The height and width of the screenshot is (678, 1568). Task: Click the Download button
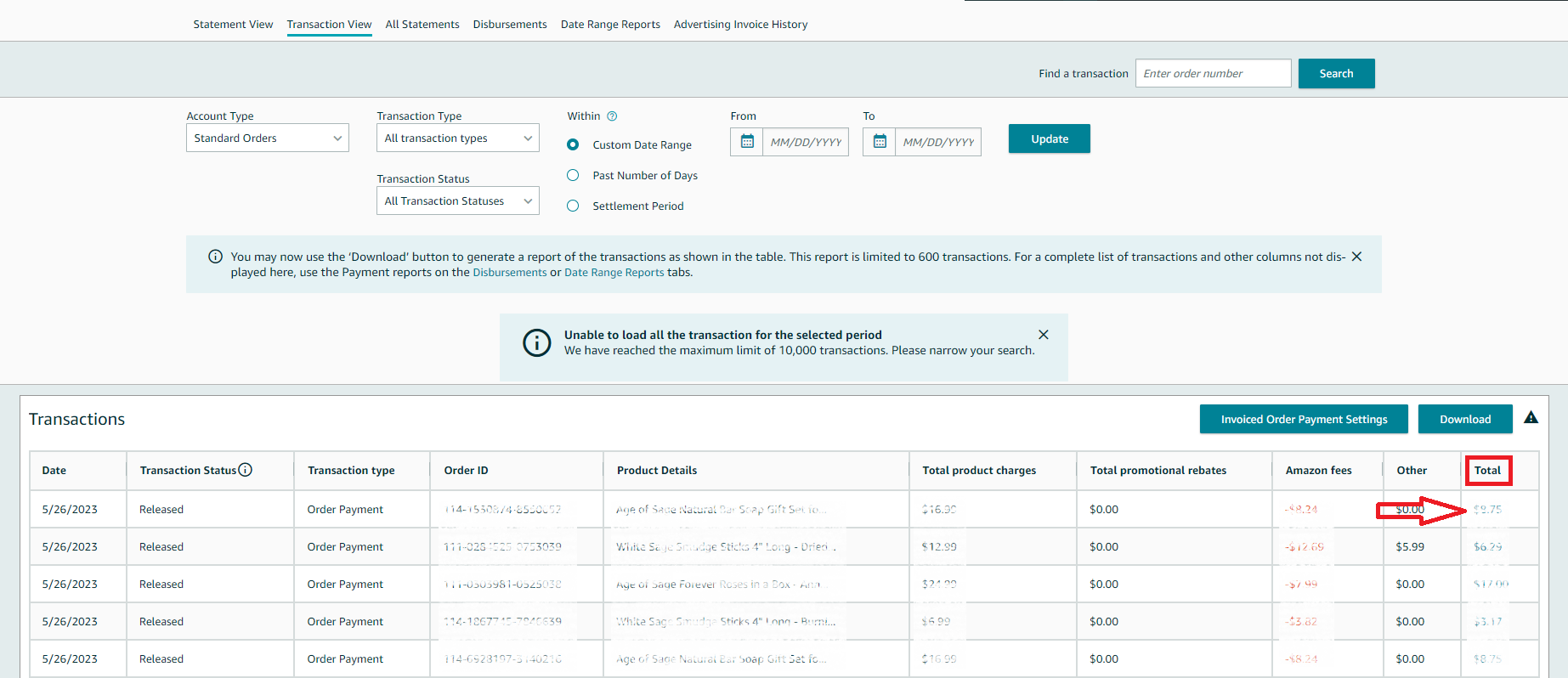click(x=1465, y=419)
